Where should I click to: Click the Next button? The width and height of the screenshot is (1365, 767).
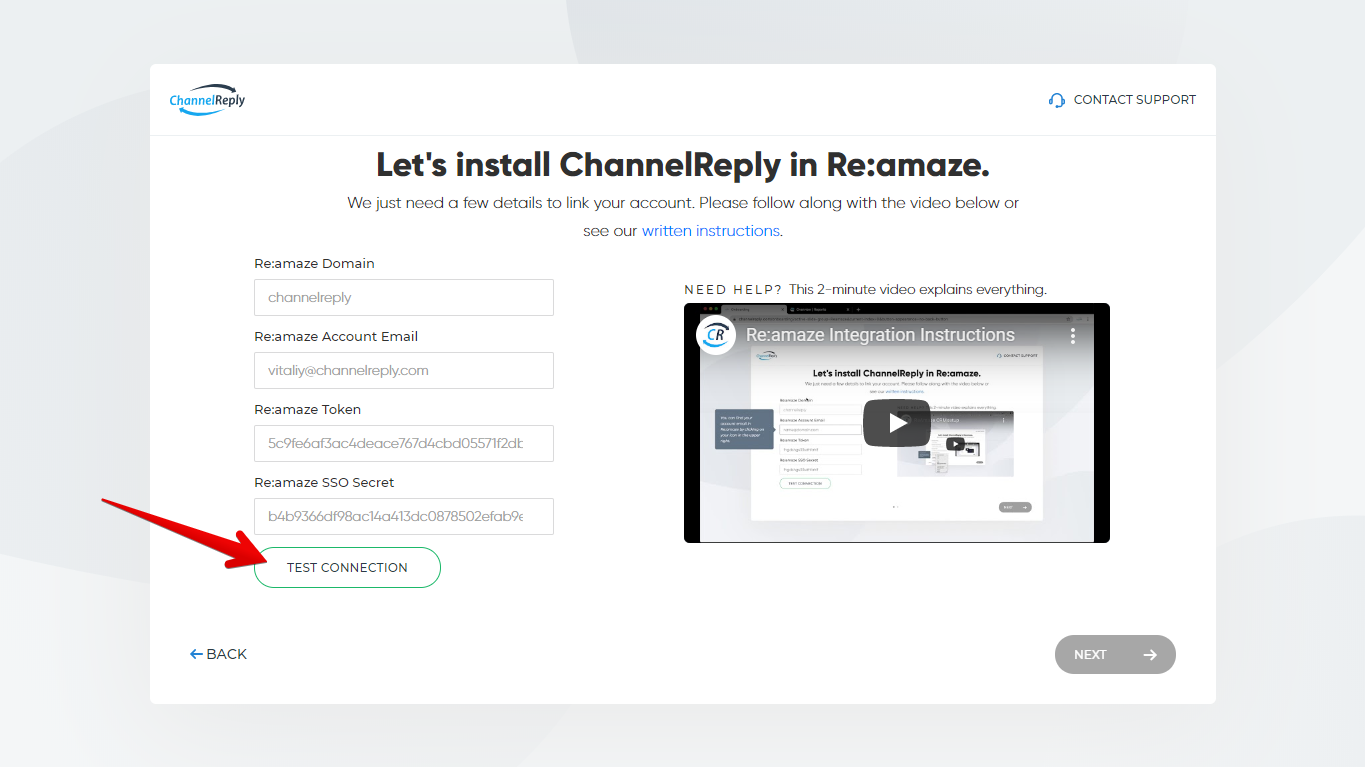click(x=1115, y=655)
